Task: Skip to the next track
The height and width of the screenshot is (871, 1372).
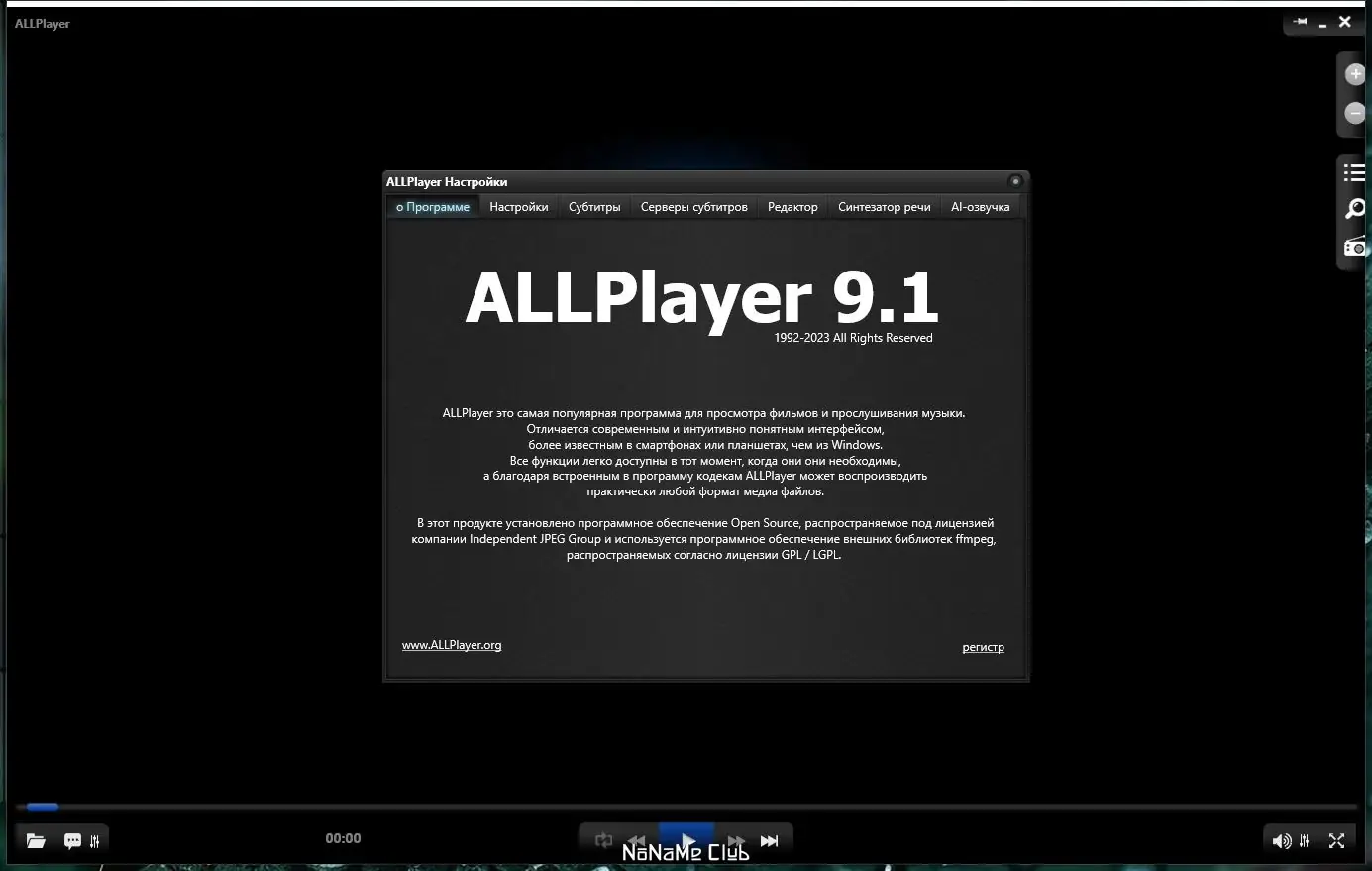Action: [769, 840]
